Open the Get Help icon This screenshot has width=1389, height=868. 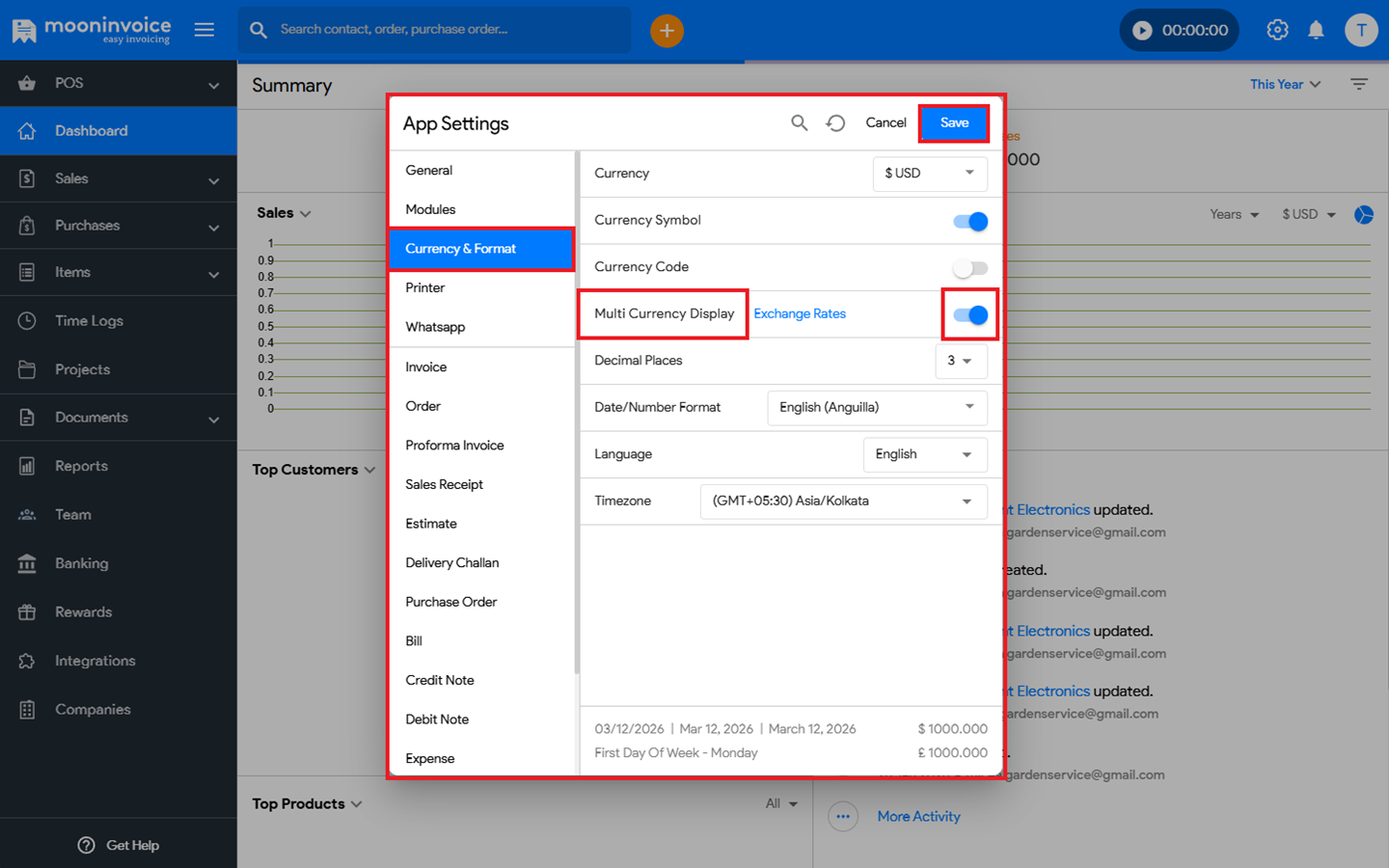point(87,845)
